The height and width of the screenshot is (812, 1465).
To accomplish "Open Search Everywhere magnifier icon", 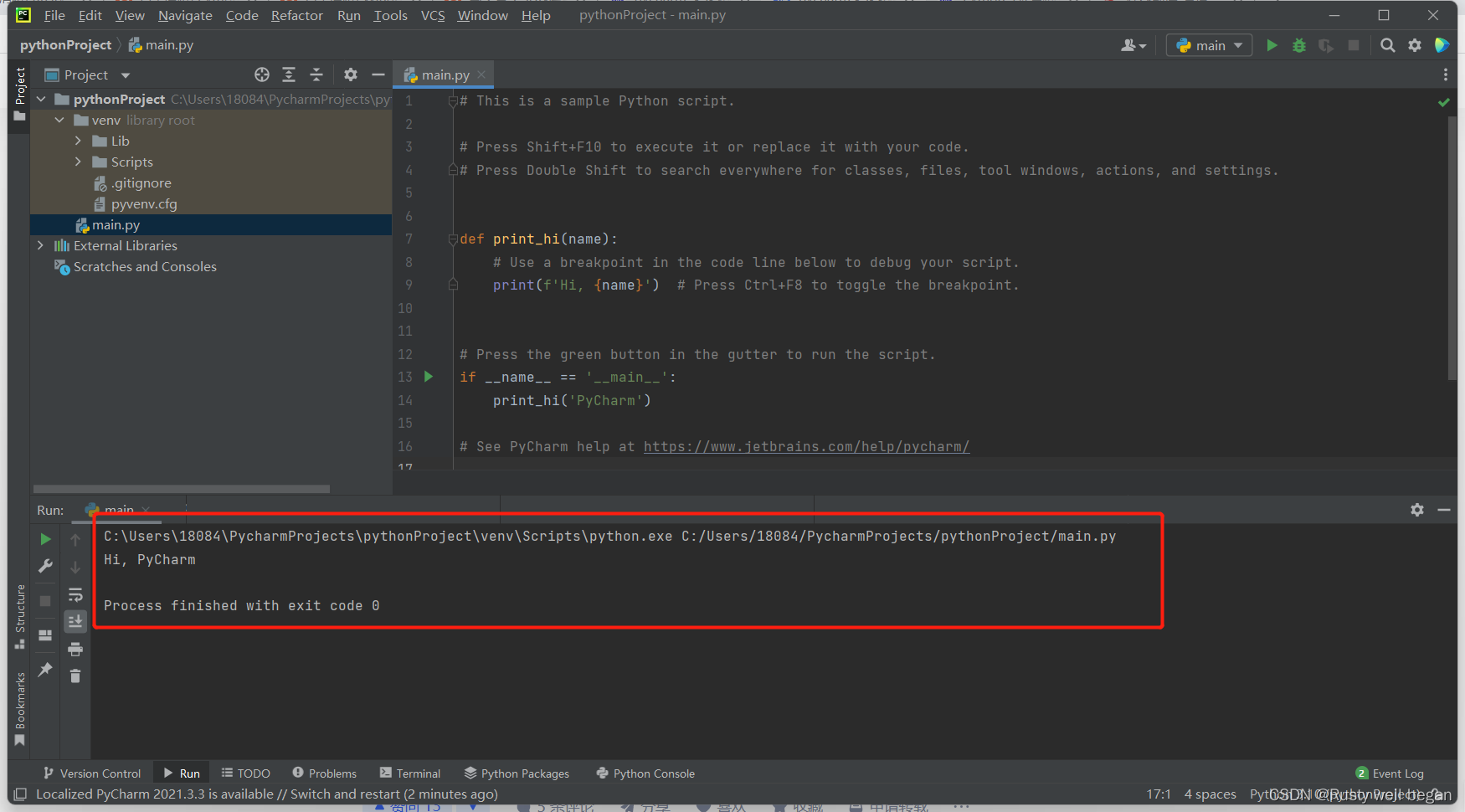I will click(1387, 45).
